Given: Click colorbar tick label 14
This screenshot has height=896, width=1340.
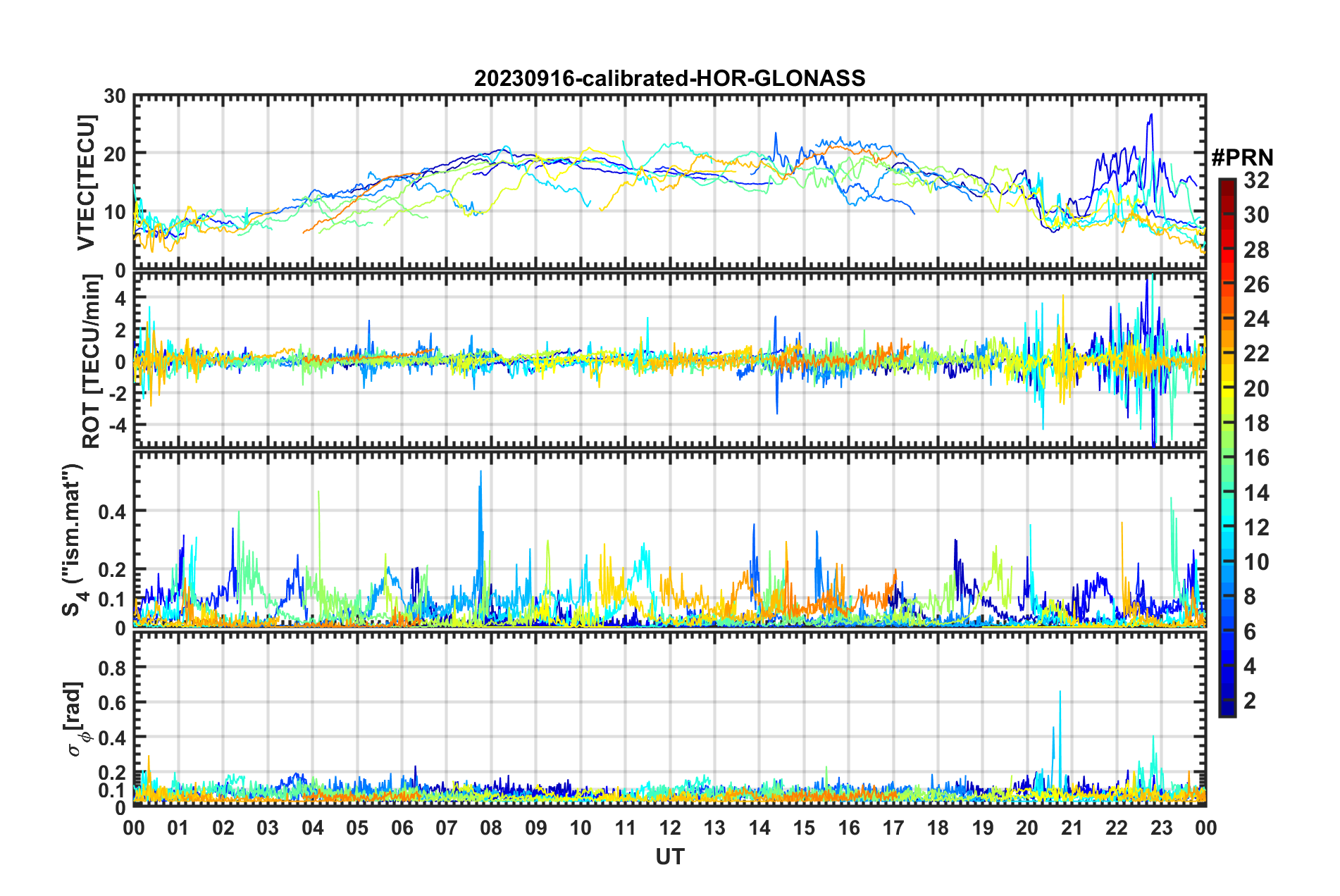Looking at the screenshot, I should tap(1256, 493).
